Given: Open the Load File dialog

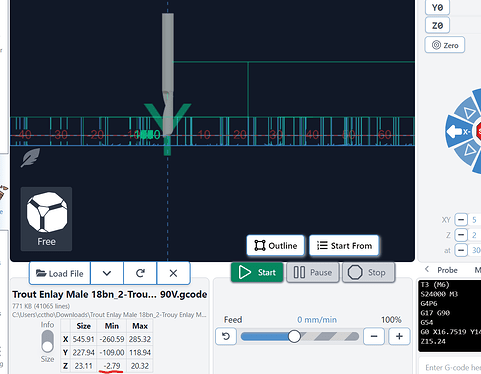Looking at the screenshot, I should coord(60,273).
